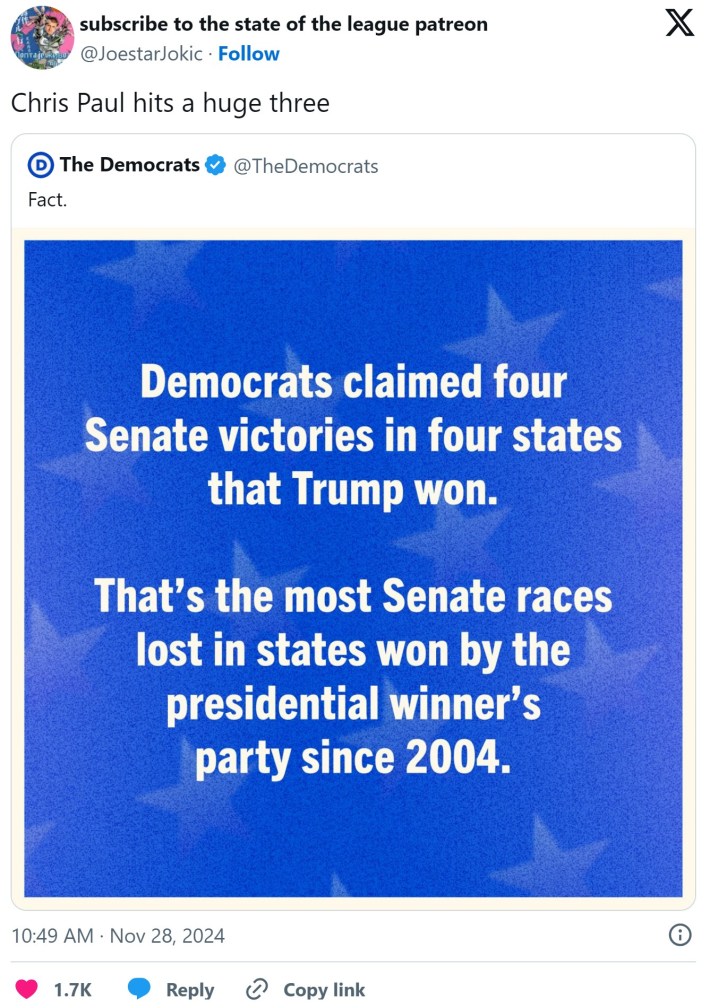This screenshot has height=1008, width=710.
Task: Click the quoted tweet text "Fact."
Action: coord(47,199)
